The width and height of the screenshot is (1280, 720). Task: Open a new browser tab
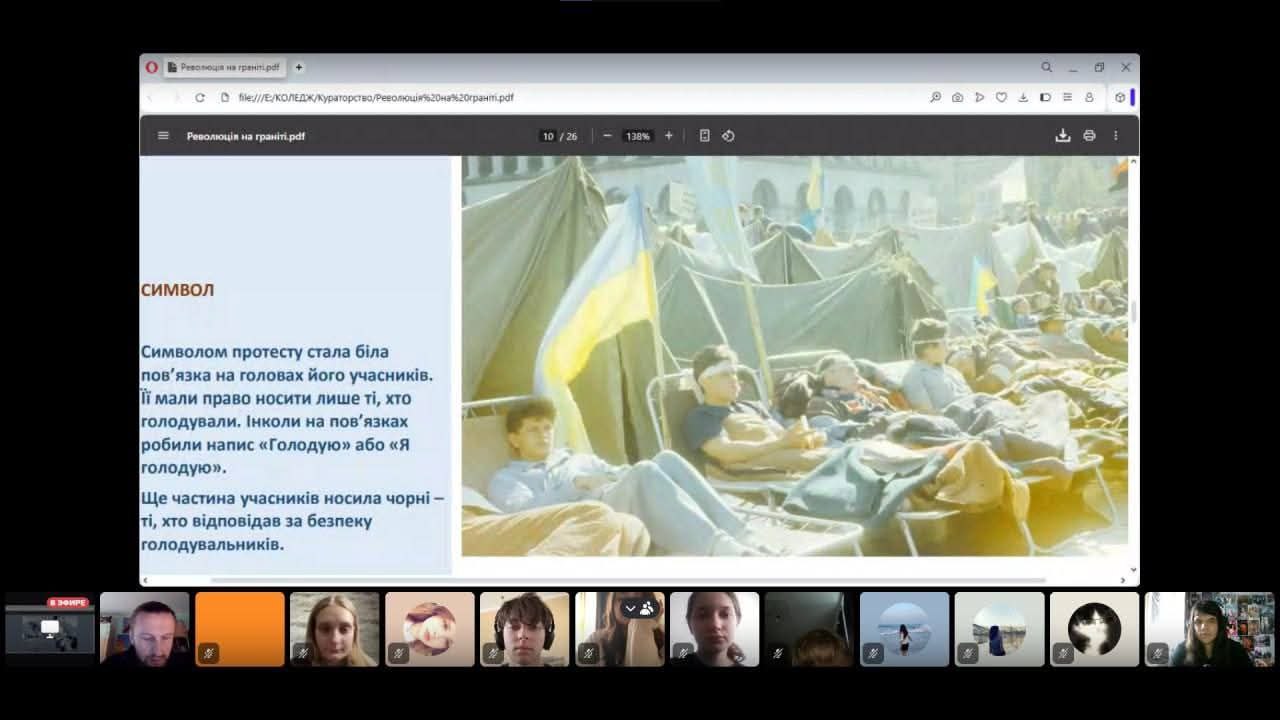point(299,67)
